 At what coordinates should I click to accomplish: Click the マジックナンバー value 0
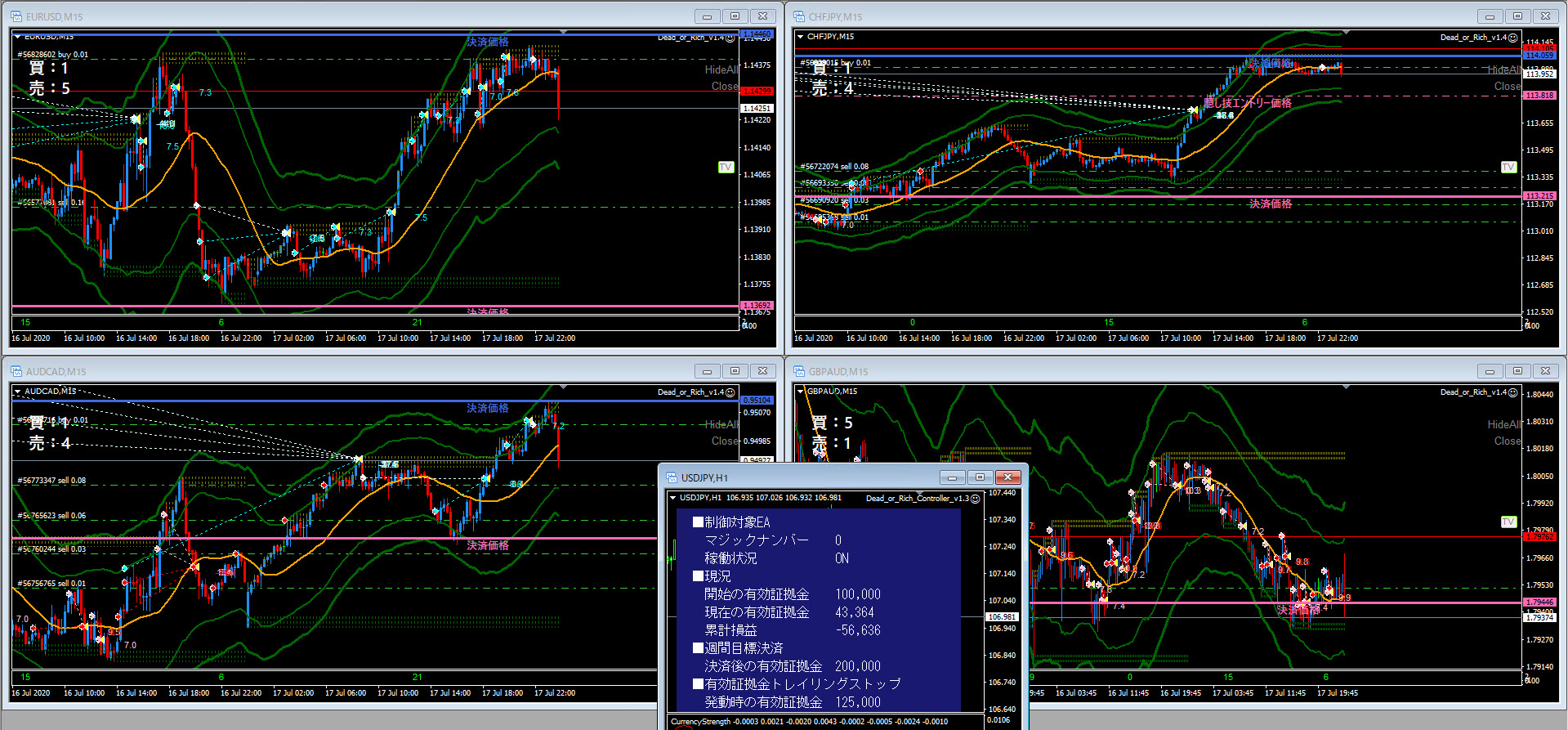tap(838, 540)
